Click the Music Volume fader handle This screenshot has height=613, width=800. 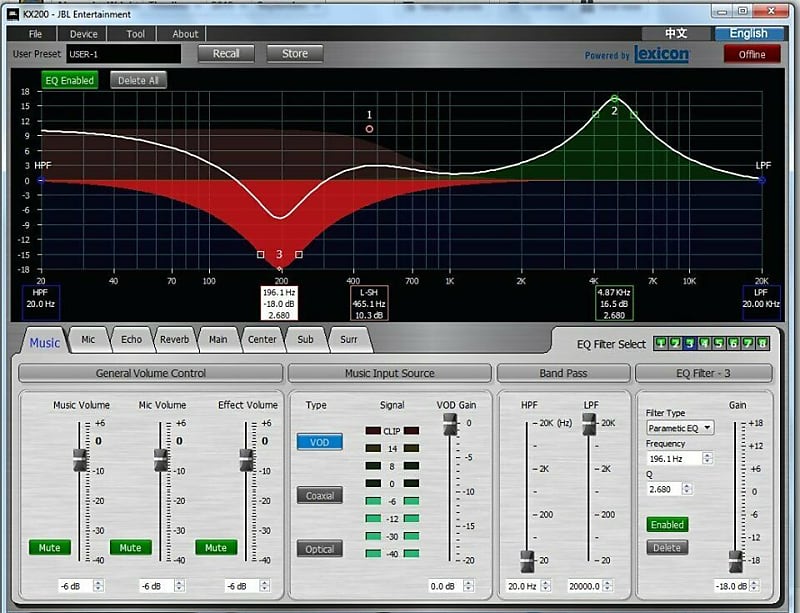80,460
